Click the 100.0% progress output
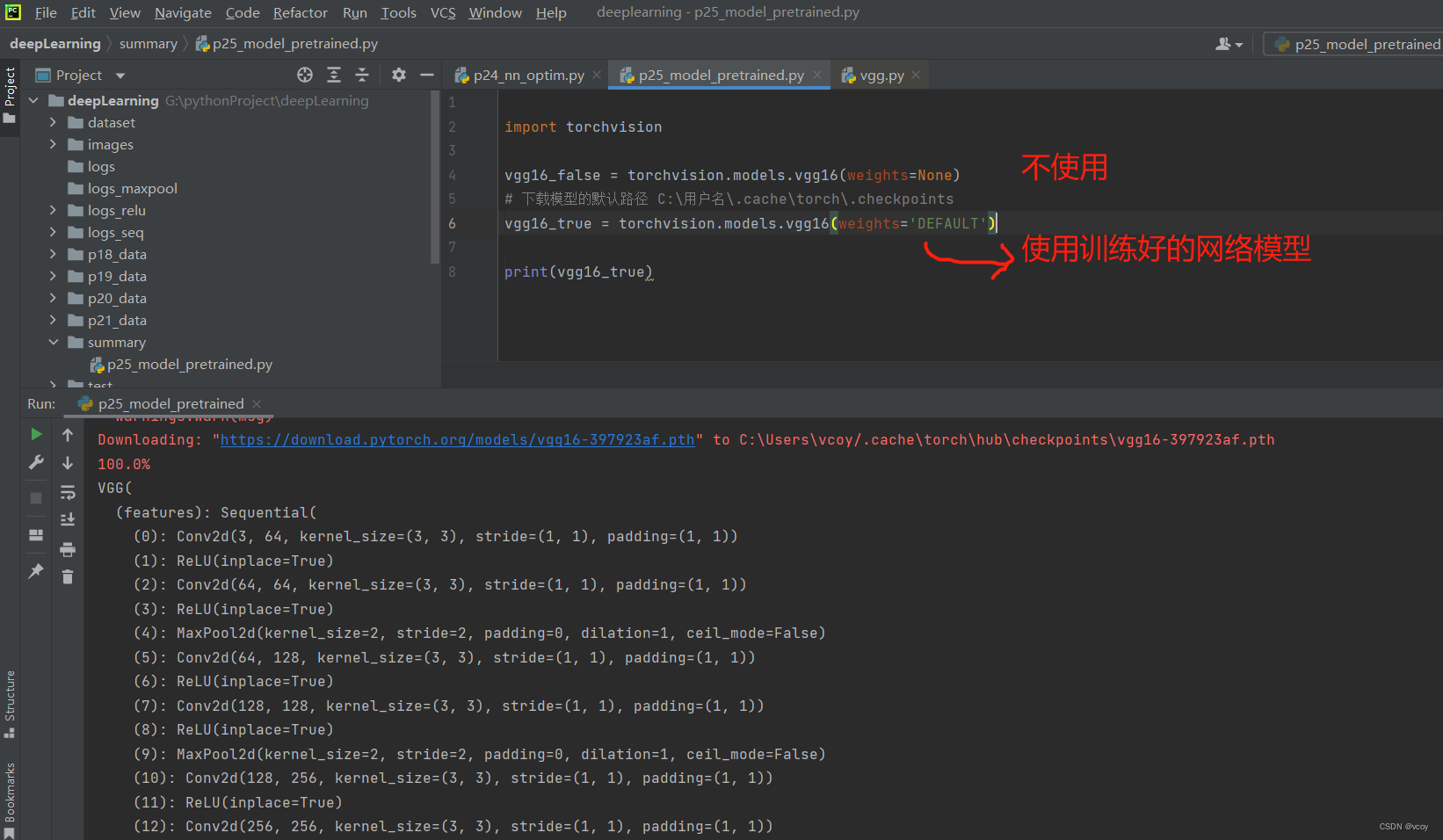Viewport: 1443px width, 840px height. (x=124, y=464)
